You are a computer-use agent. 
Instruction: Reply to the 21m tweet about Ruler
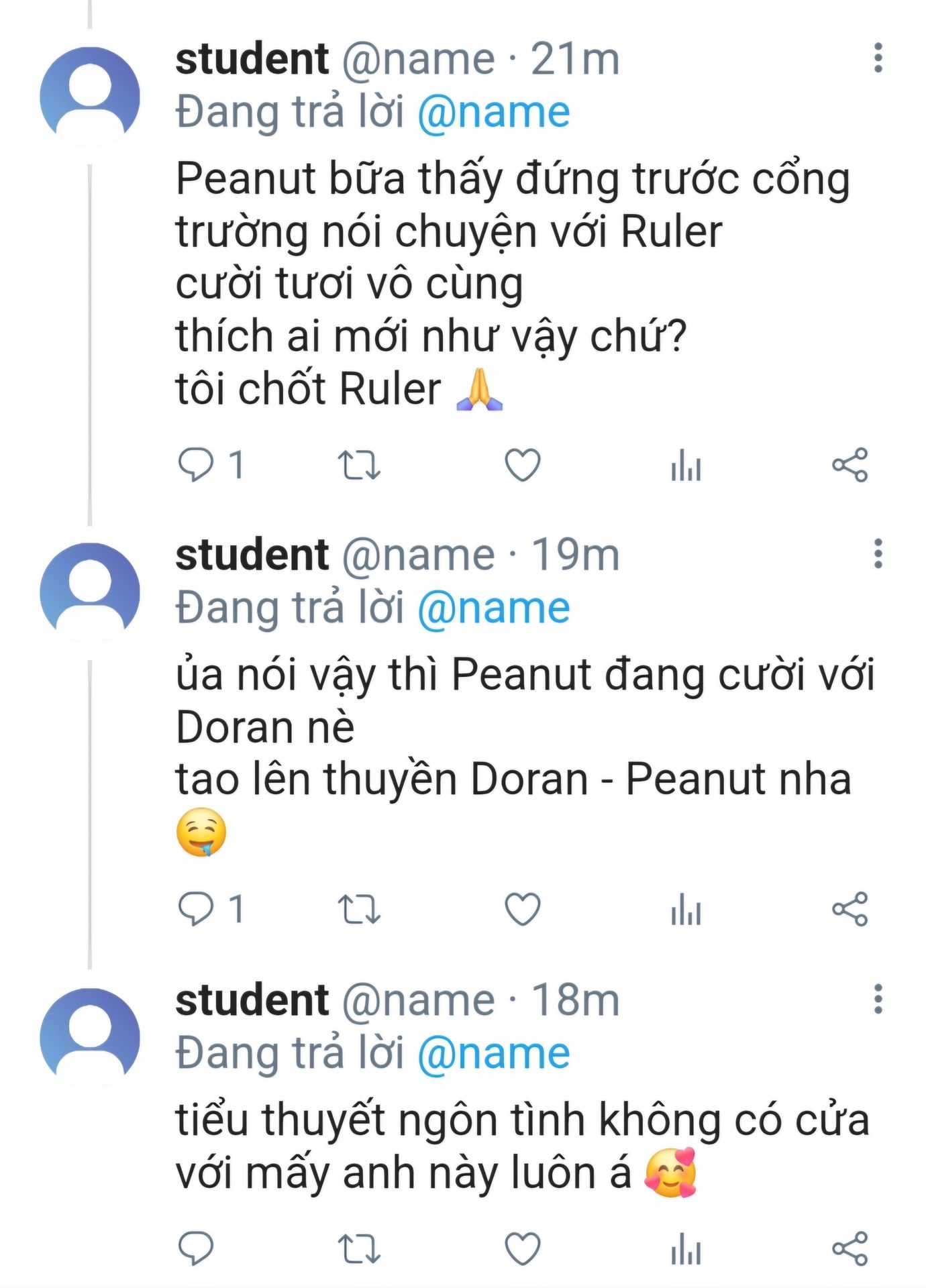click(195, 465)
